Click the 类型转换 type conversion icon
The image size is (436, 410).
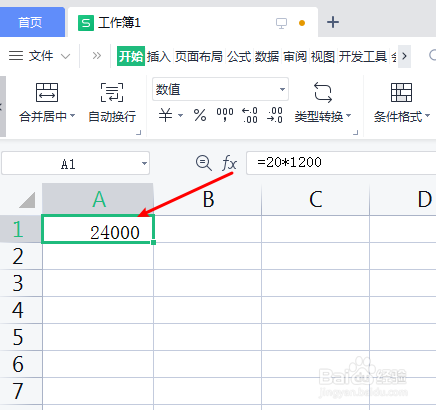click(323, 92)
